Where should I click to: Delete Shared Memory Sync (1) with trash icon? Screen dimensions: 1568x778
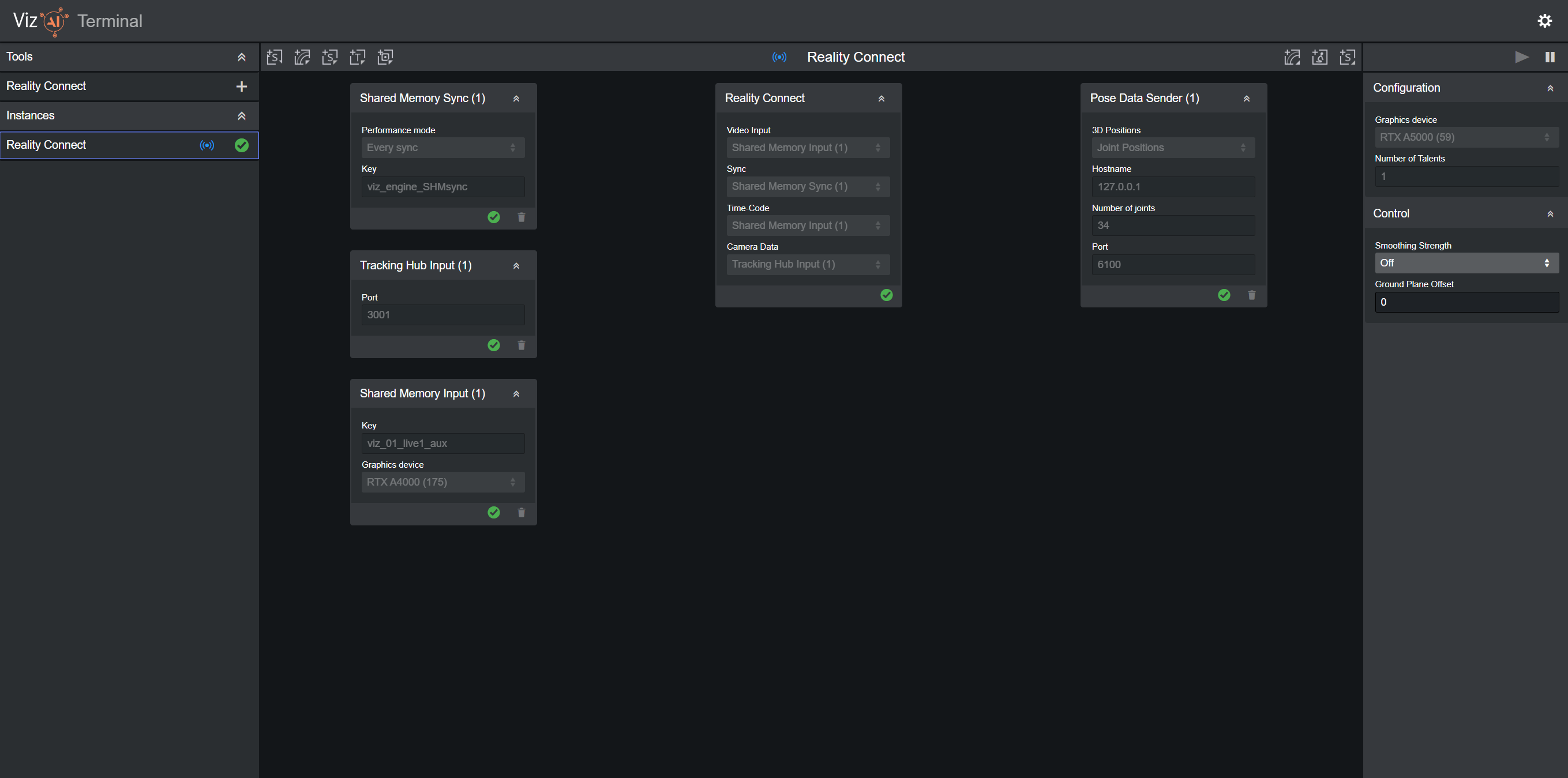[x=522, y=217]
